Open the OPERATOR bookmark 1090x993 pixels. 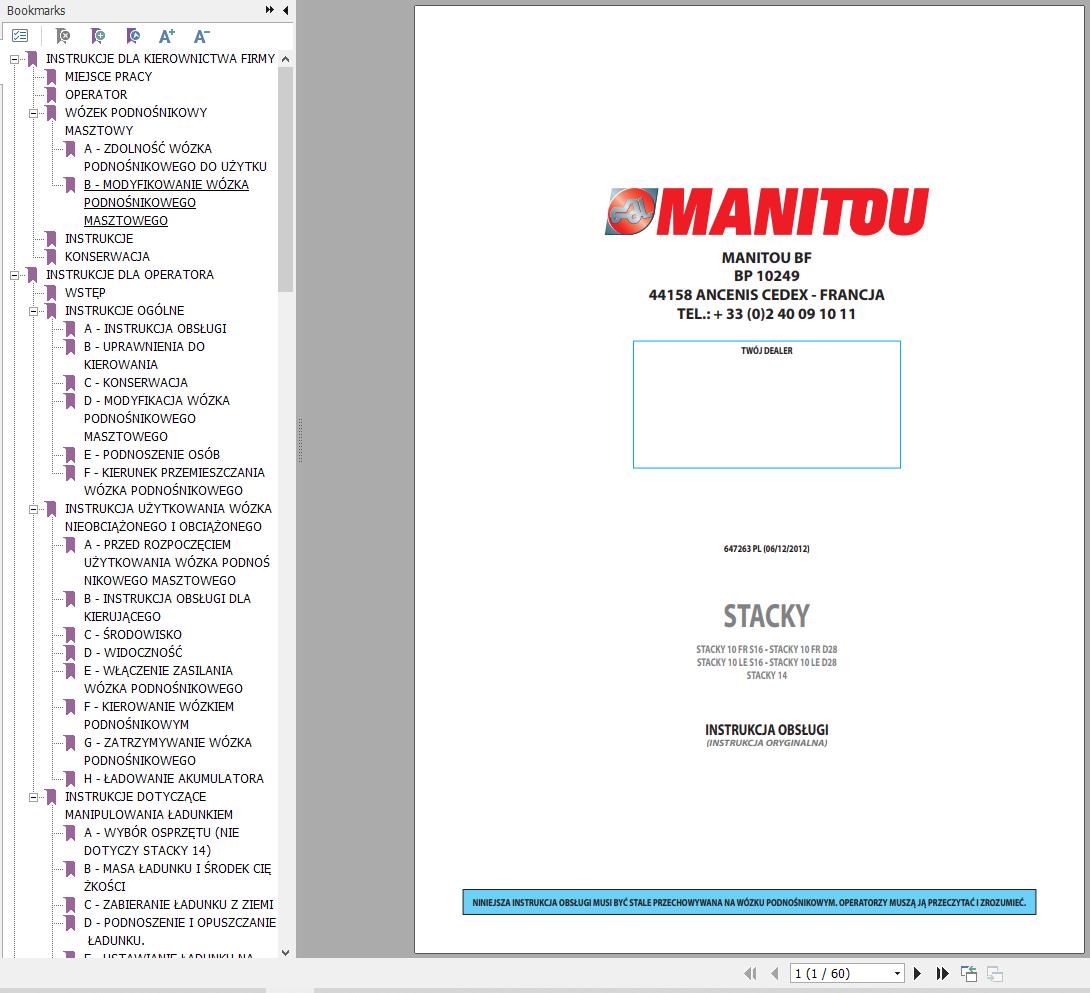click(x=96, y=95)
